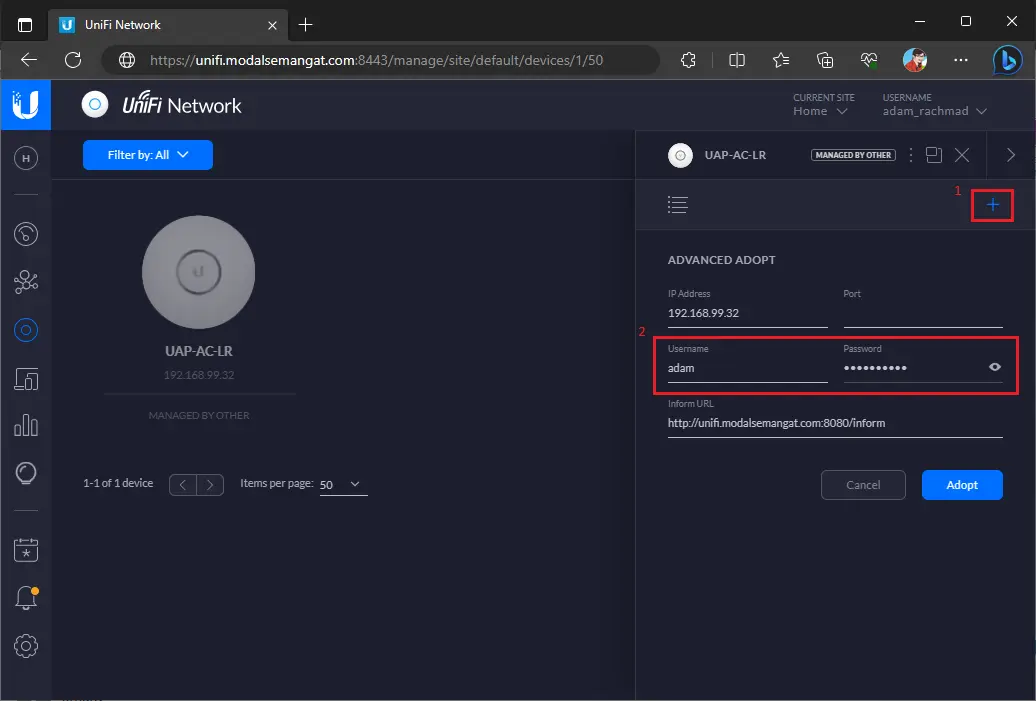Open the Events calendar icon
This screenshot has height=701, width=1036.
[26, 550]
